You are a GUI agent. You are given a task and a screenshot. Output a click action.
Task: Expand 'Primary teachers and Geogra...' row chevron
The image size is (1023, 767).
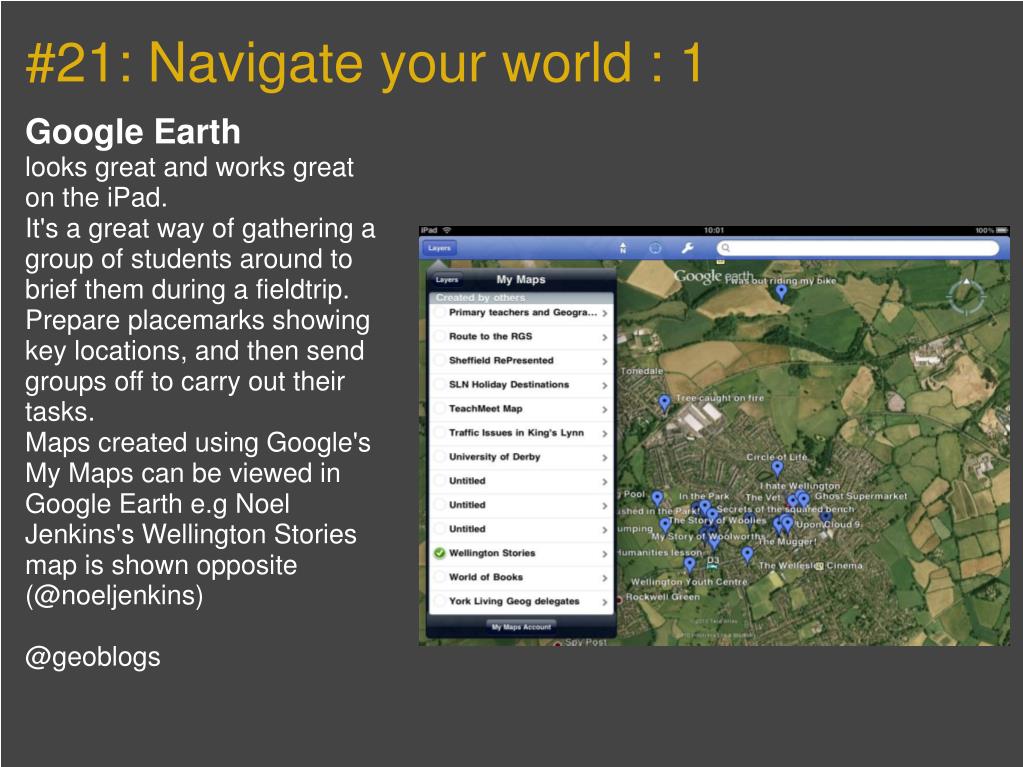(x=605, y=314)
